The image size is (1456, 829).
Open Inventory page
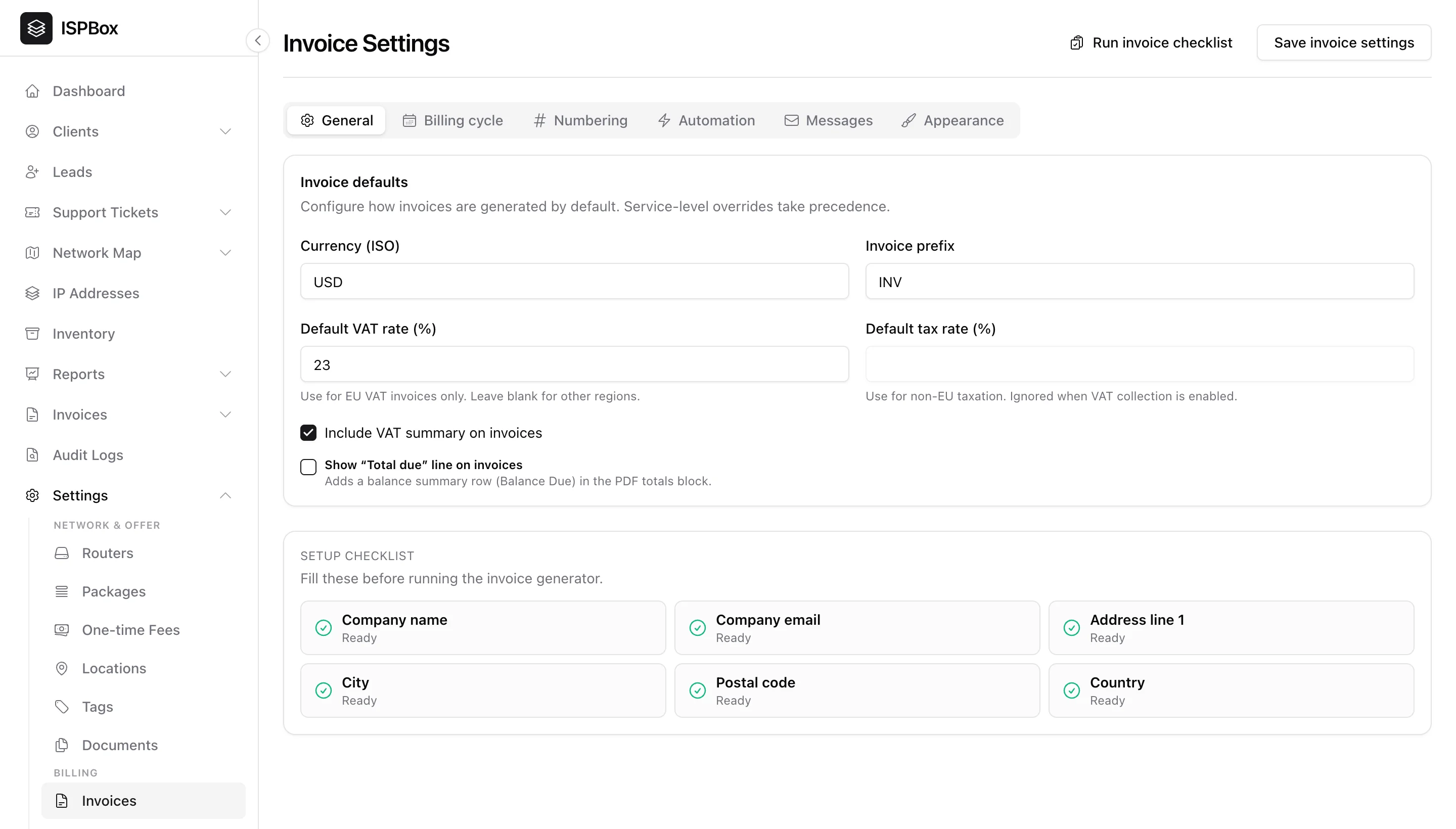(129, 334)
